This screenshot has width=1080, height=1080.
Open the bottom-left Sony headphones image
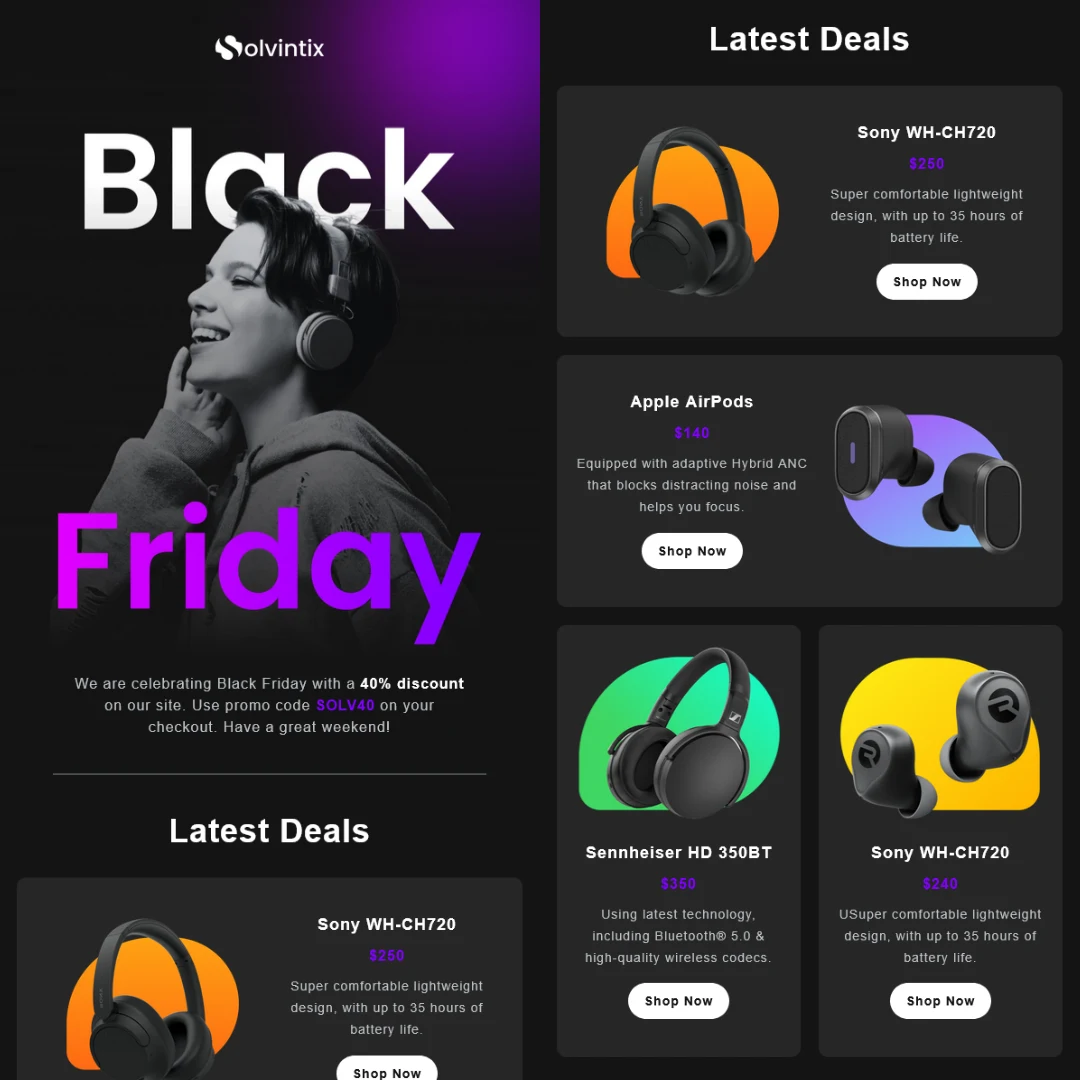[x=152, y=999]
